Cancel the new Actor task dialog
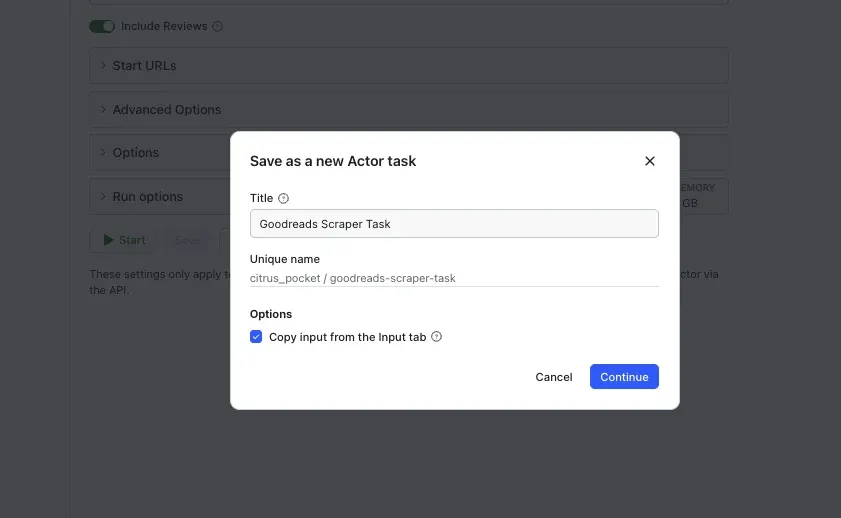This screenshot has width=841, height=518. [554, 377]
